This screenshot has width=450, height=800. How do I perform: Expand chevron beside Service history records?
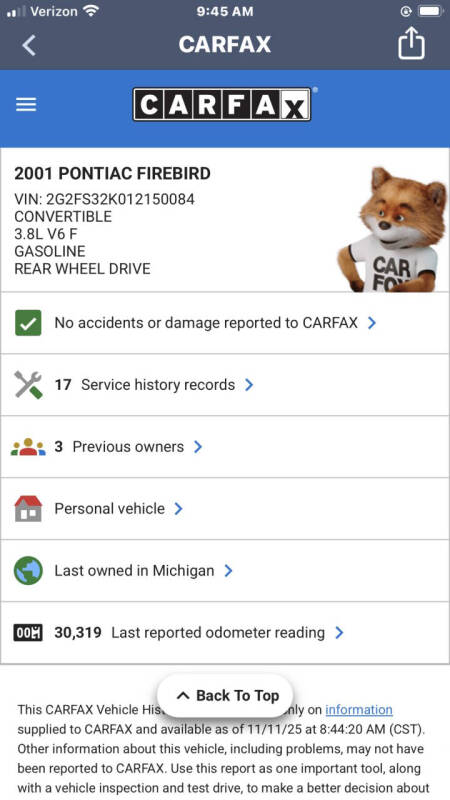249,385
